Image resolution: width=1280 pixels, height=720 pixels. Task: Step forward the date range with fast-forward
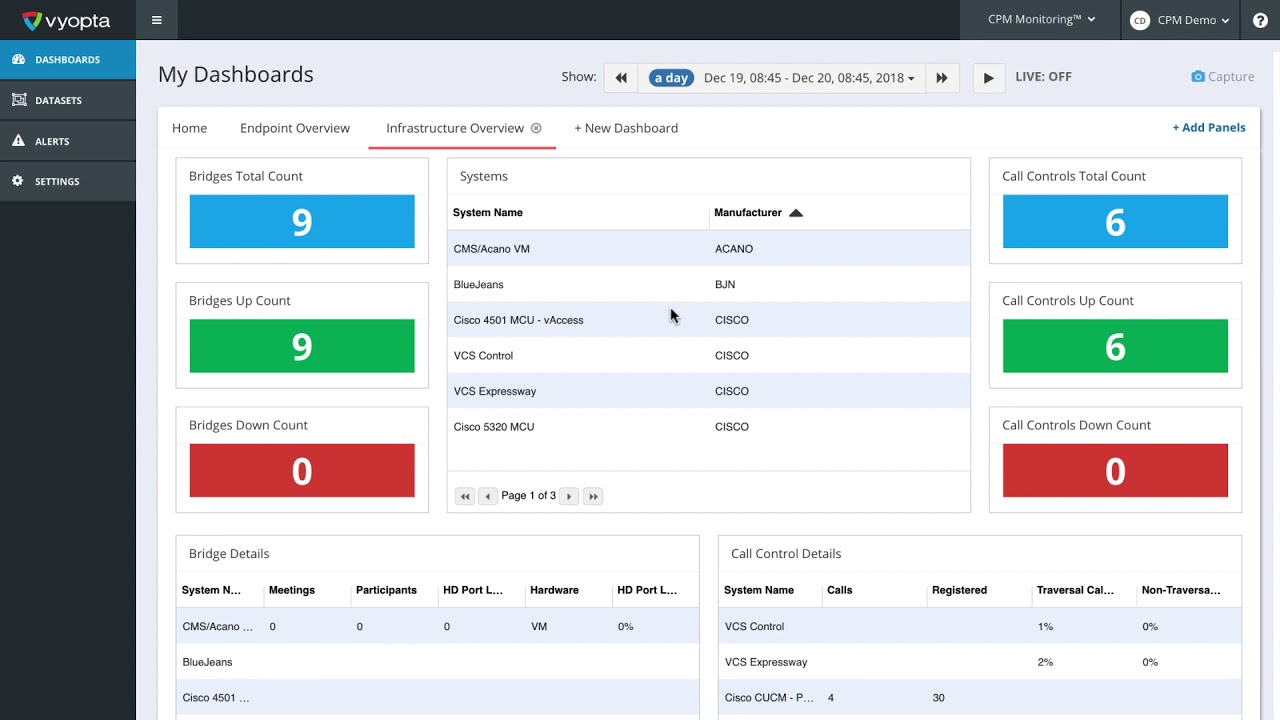coord(942,78)
